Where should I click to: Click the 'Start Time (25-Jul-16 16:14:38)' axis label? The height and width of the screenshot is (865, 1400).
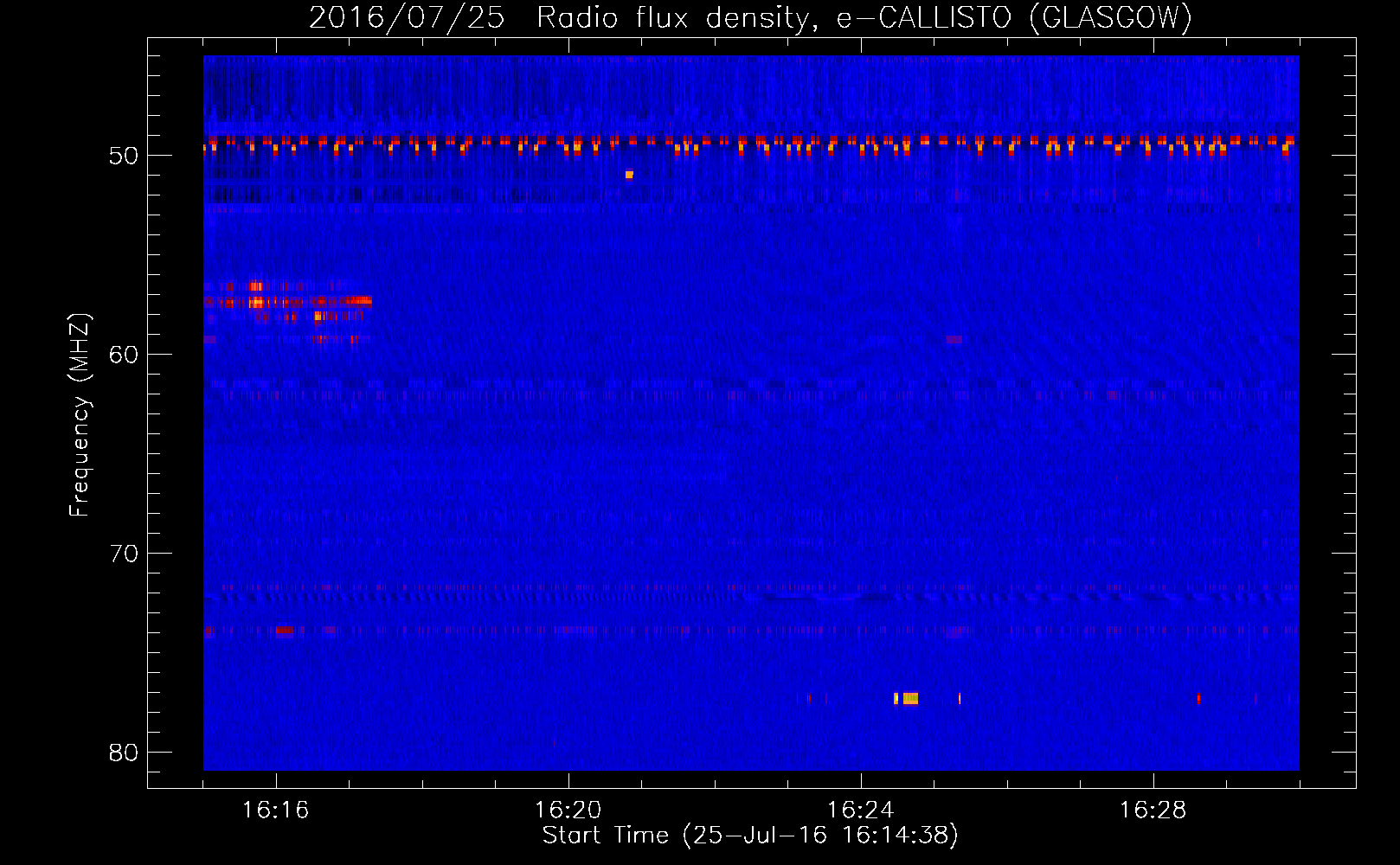(x=750, y=836)
